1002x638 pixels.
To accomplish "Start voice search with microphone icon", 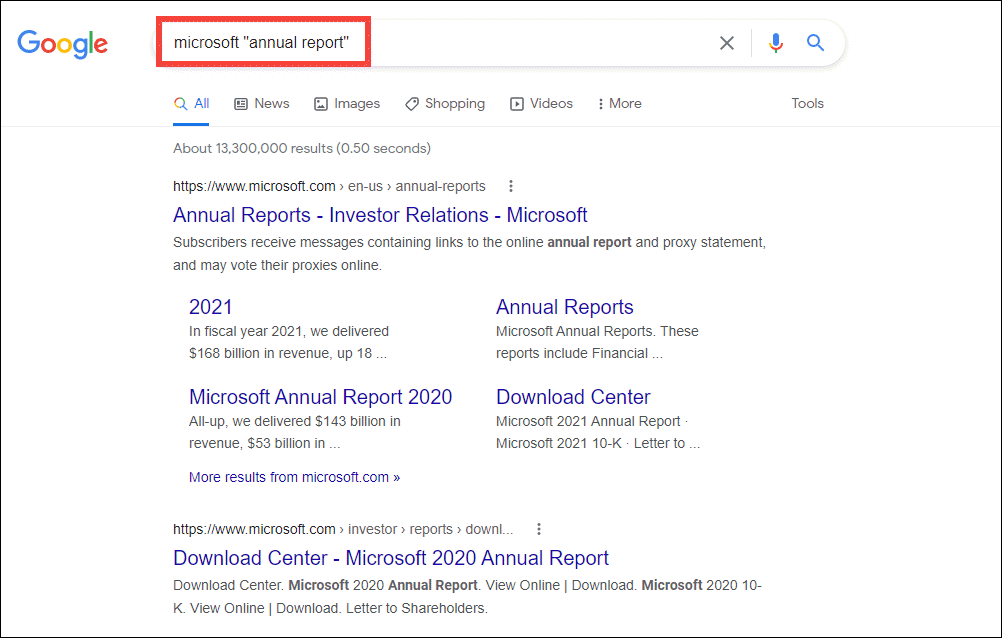I will click(x=776, y=43).
